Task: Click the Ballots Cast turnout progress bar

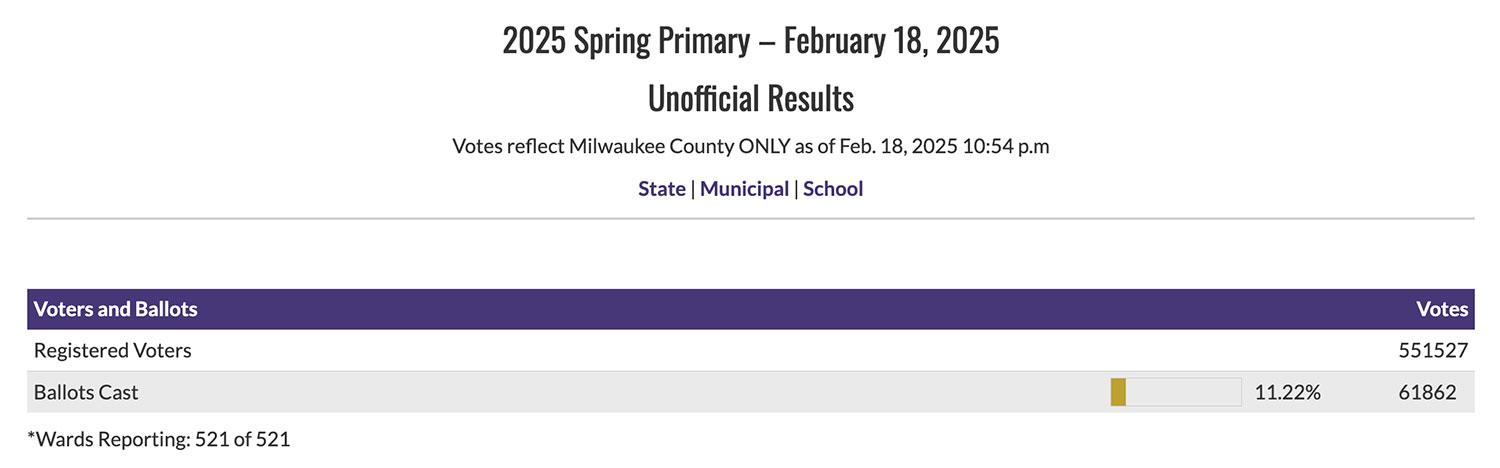Action: [x=1176, y=392]
